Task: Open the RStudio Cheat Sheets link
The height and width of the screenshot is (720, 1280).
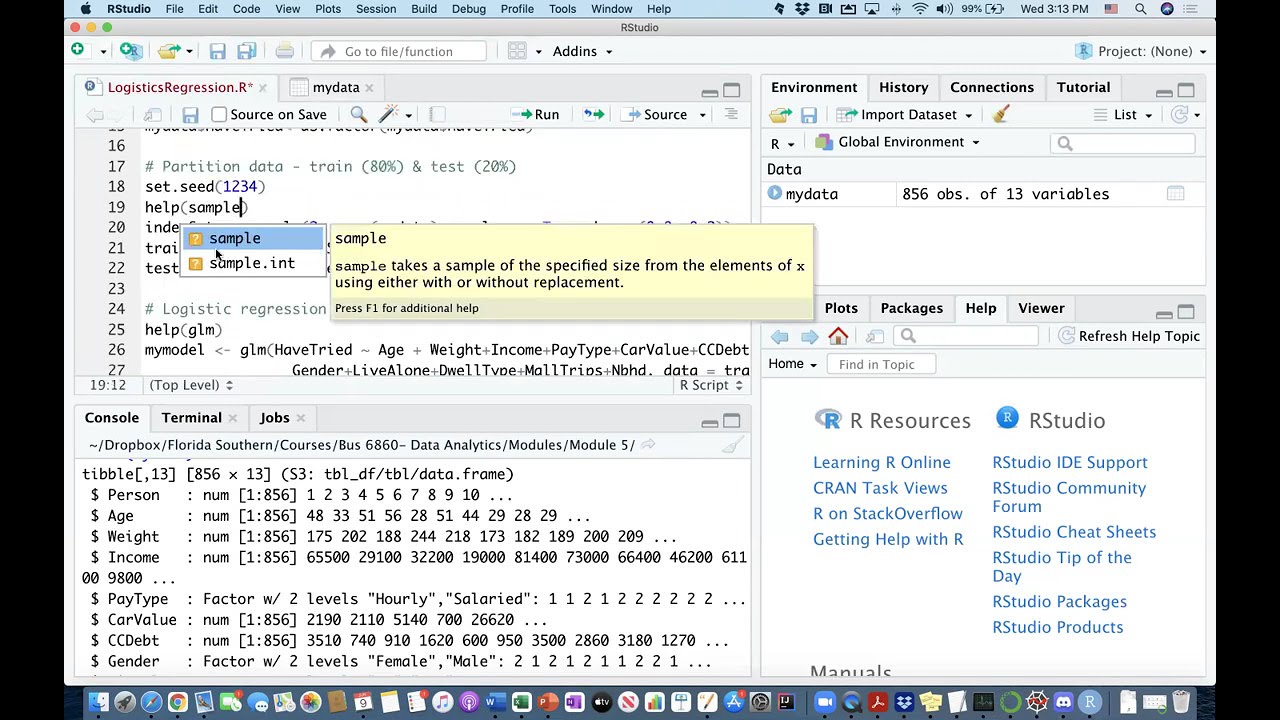Action: (1074, 532)
